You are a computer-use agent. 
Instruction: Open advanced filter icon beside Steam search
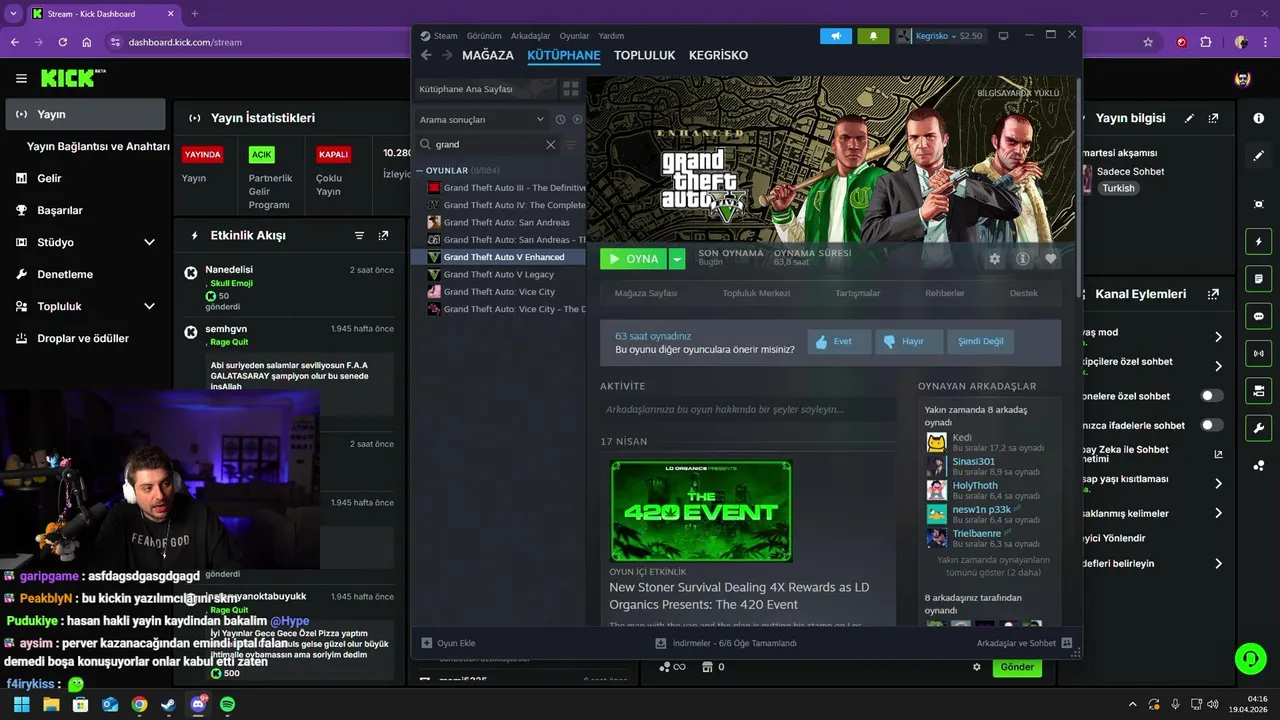click(x=572, y=144)
